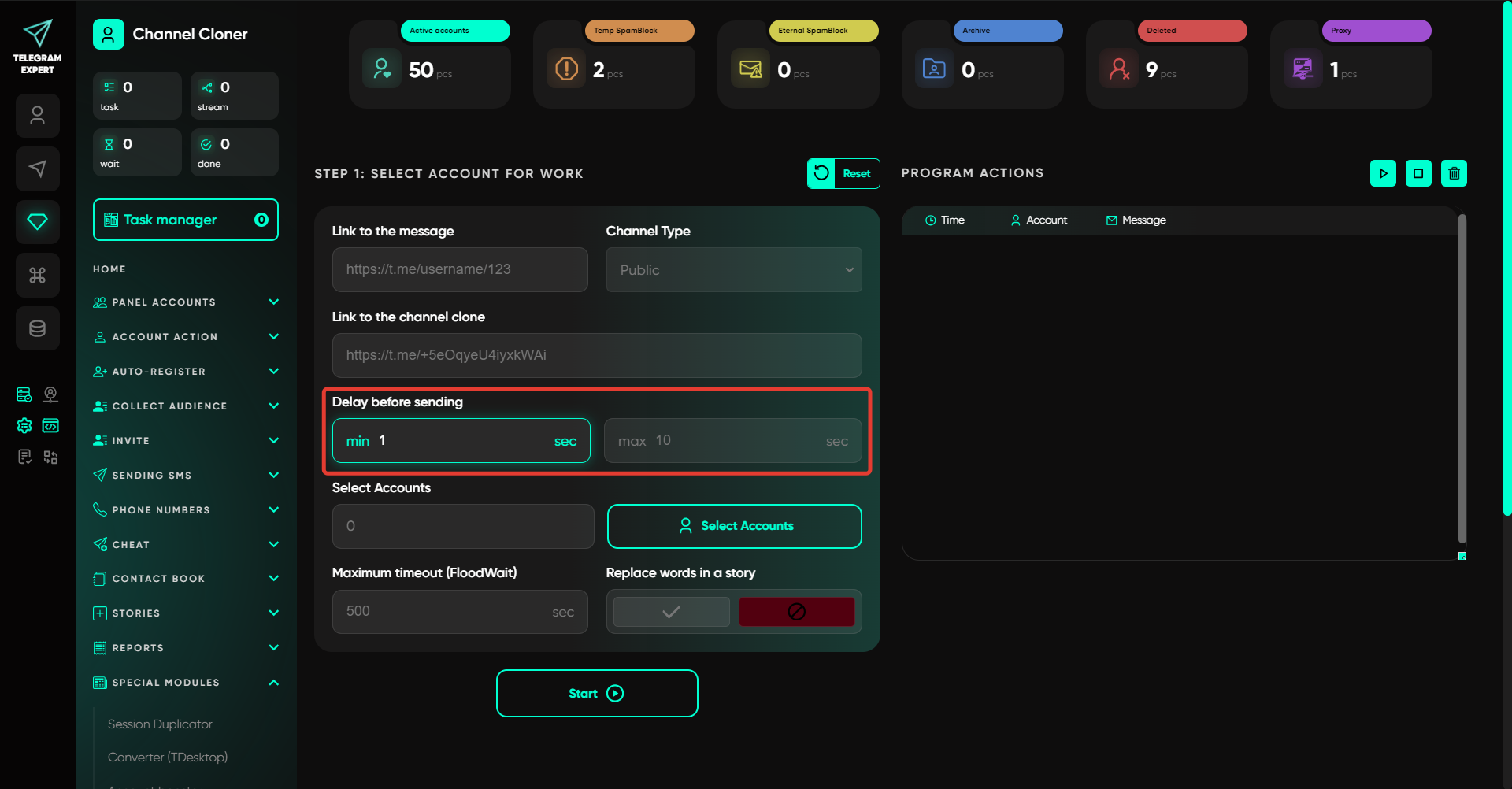Click the Link to the message field

(x=460, y=269)
